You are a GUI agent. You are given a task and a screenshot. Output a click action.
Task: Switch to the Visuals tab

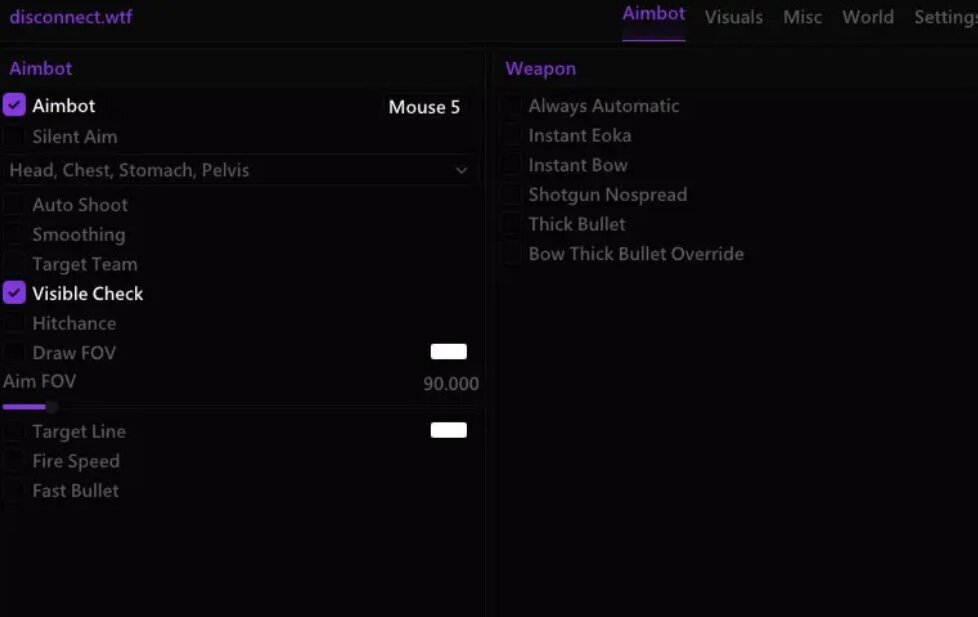point(733,17)
